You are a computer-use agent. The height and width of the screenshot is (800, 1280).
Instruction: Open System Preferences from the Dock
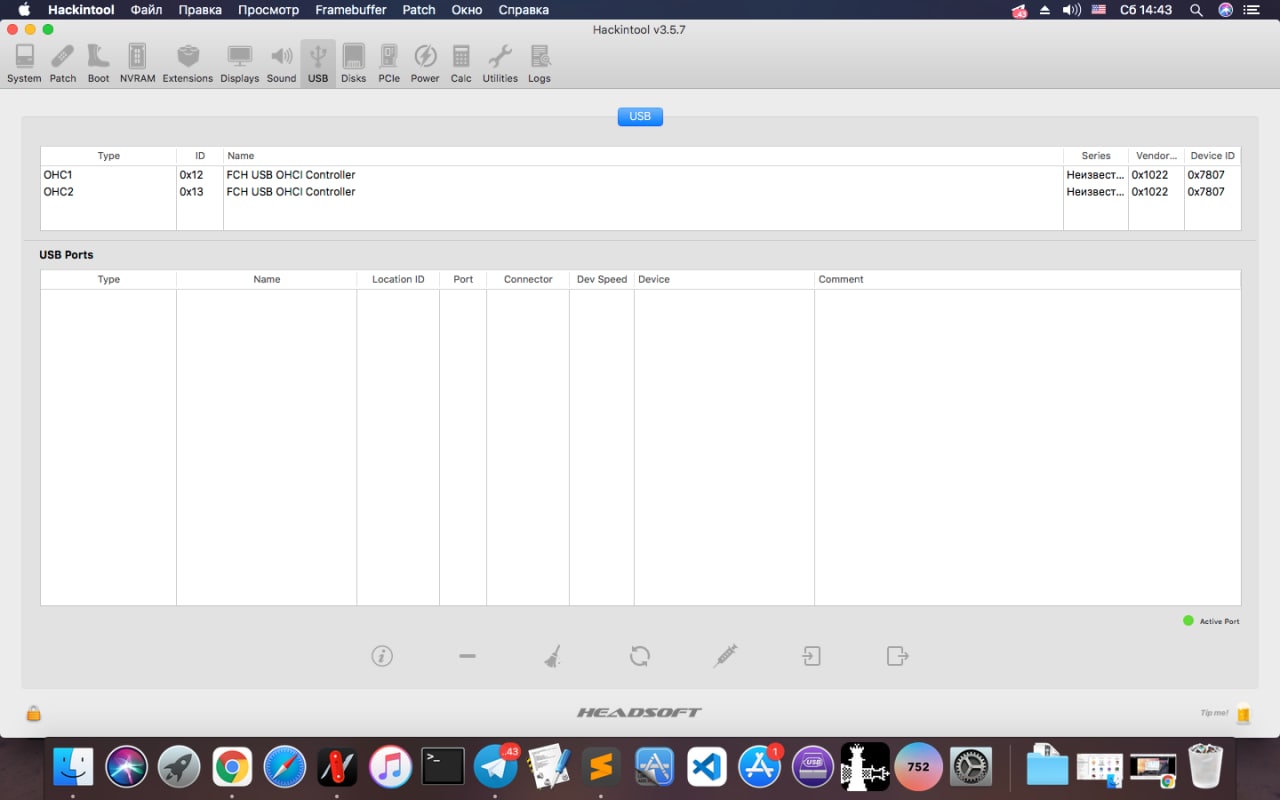pos(971,767)
